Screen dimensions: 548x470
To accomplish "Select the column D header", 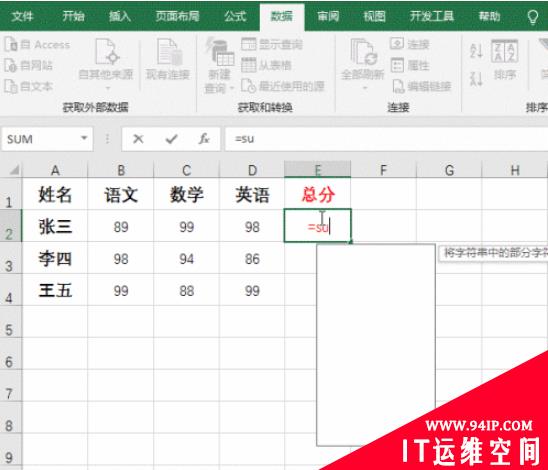I will tap(252, 170).
